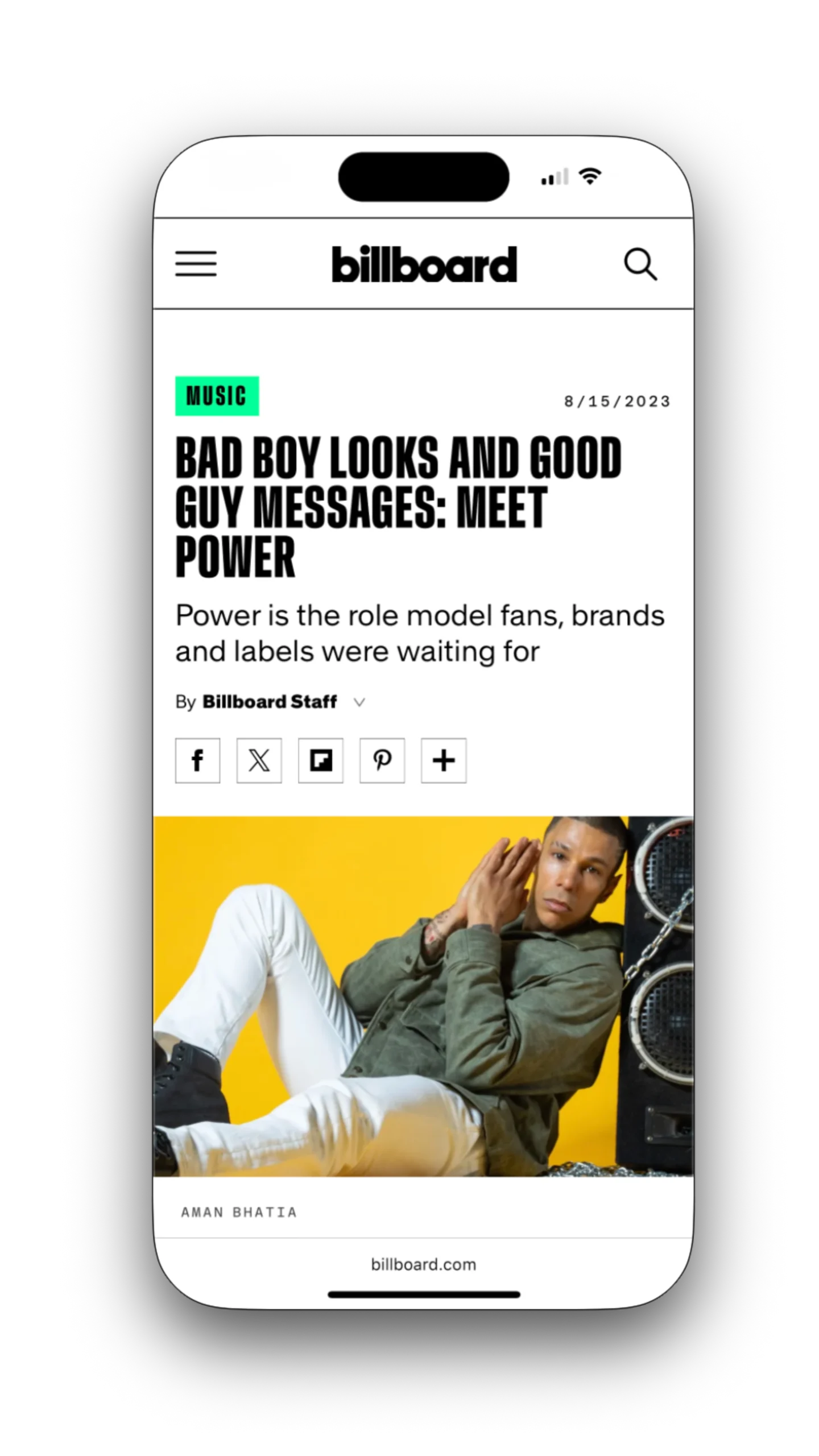Screen dimensions: 819x1456
Task: Open the Billboard Staff author link
Action: coord(270,702)
